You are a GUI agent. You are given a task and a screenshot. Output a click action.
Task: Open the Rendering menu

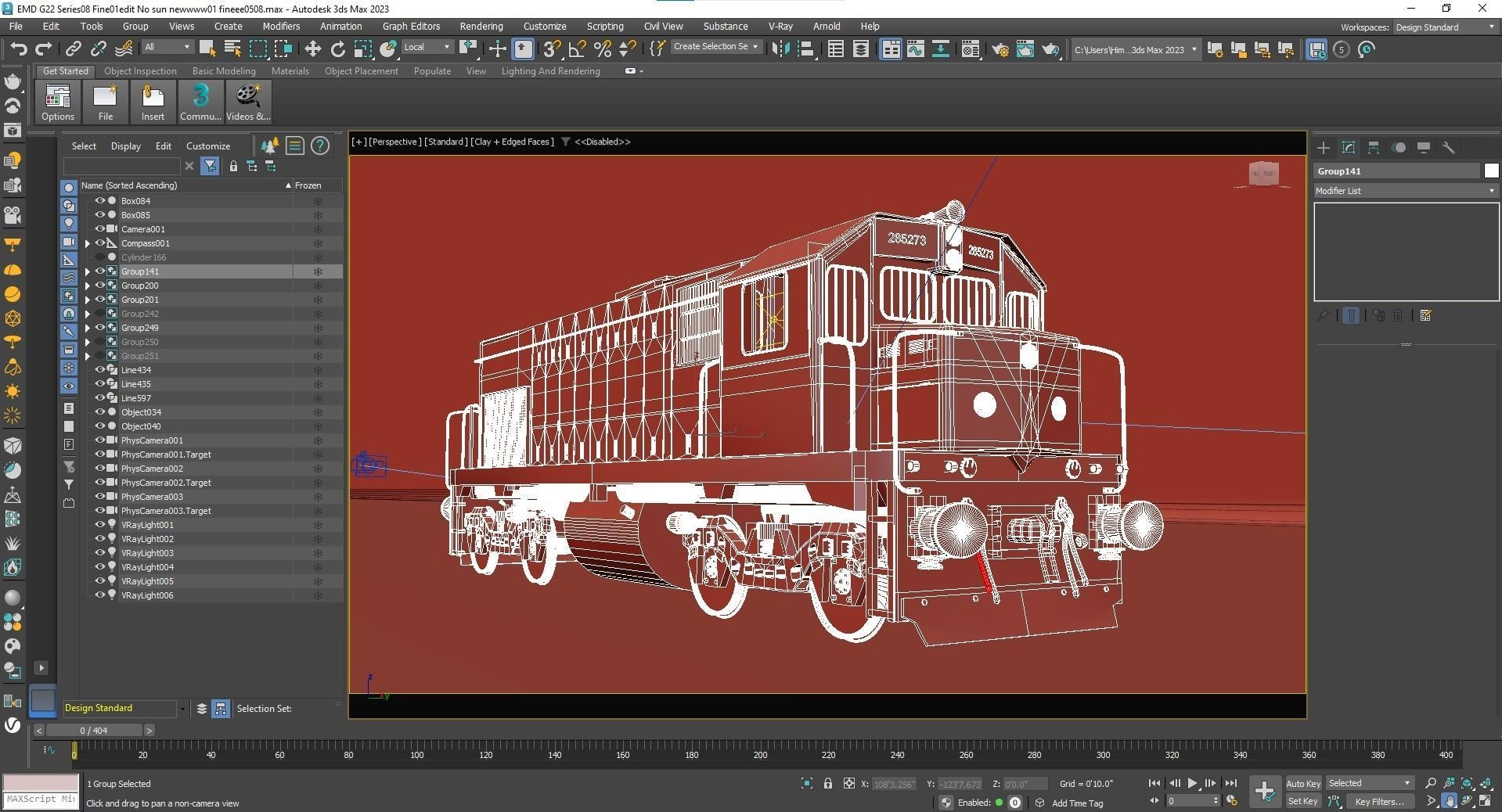coord(481,26)
